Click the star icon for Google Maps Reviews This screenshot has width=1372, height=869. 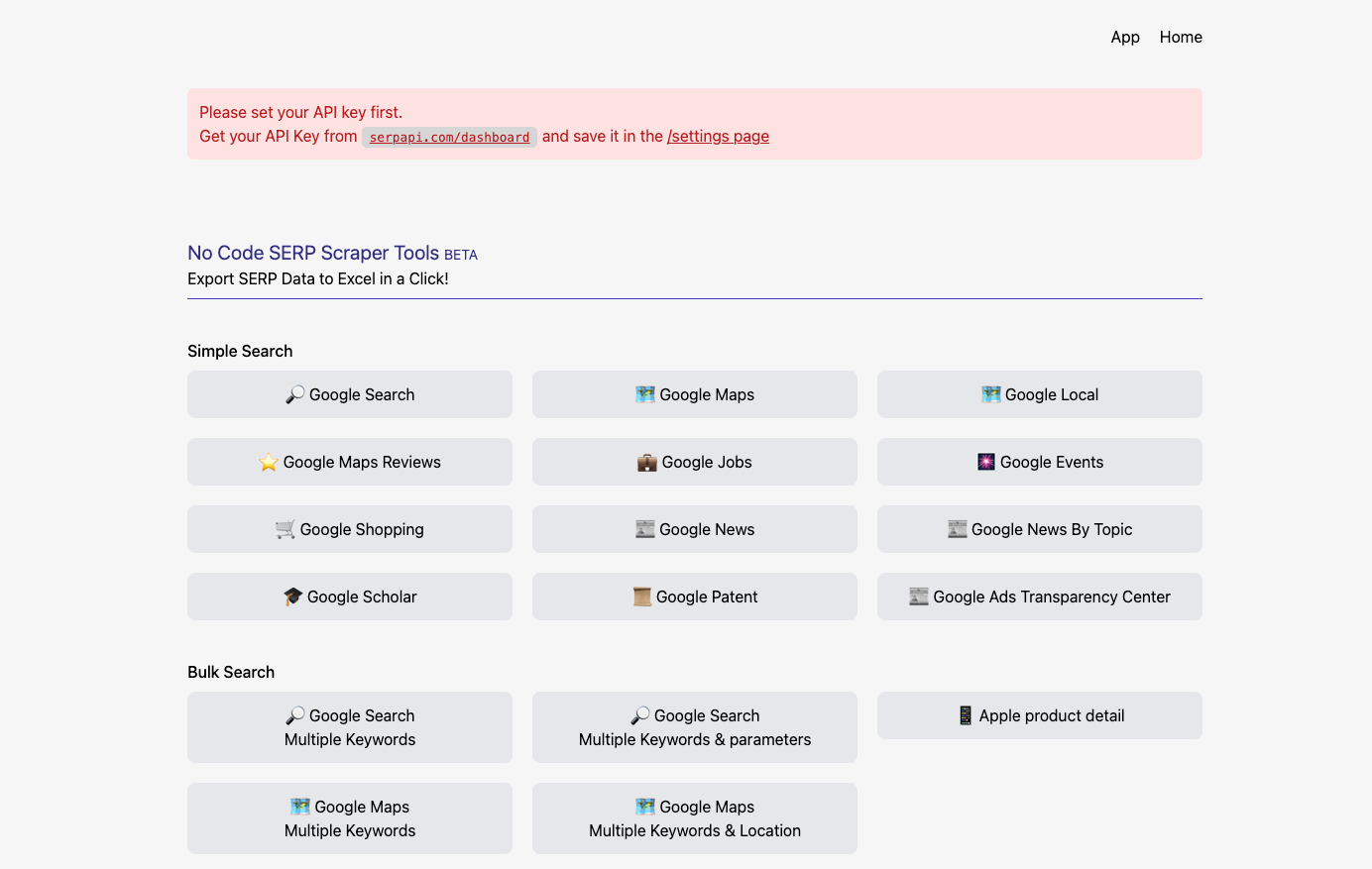(x=269, y=462)
